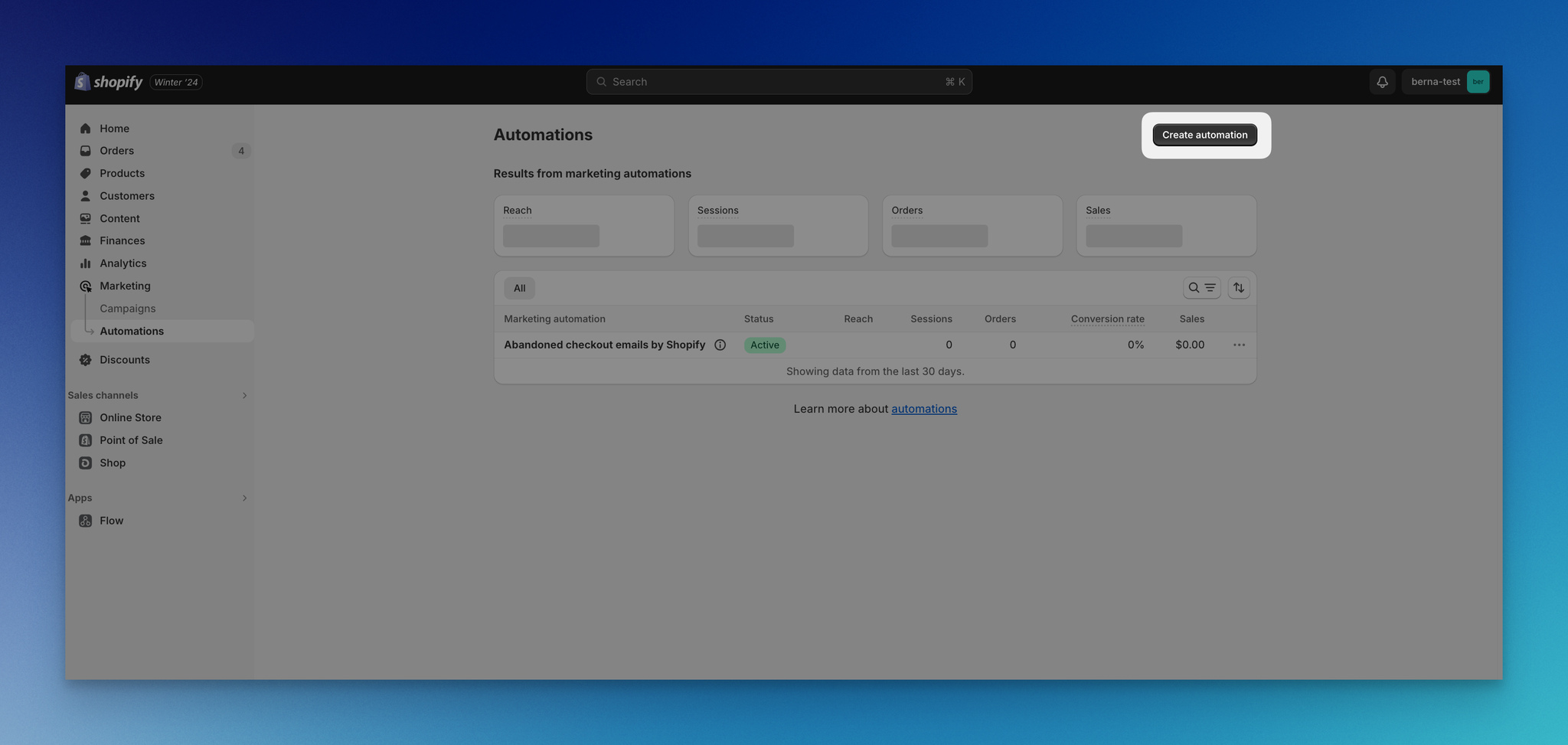Click info icon beside Abandoned checkout emails
This screenshot has width=1568, height=745.
[720, 345]
